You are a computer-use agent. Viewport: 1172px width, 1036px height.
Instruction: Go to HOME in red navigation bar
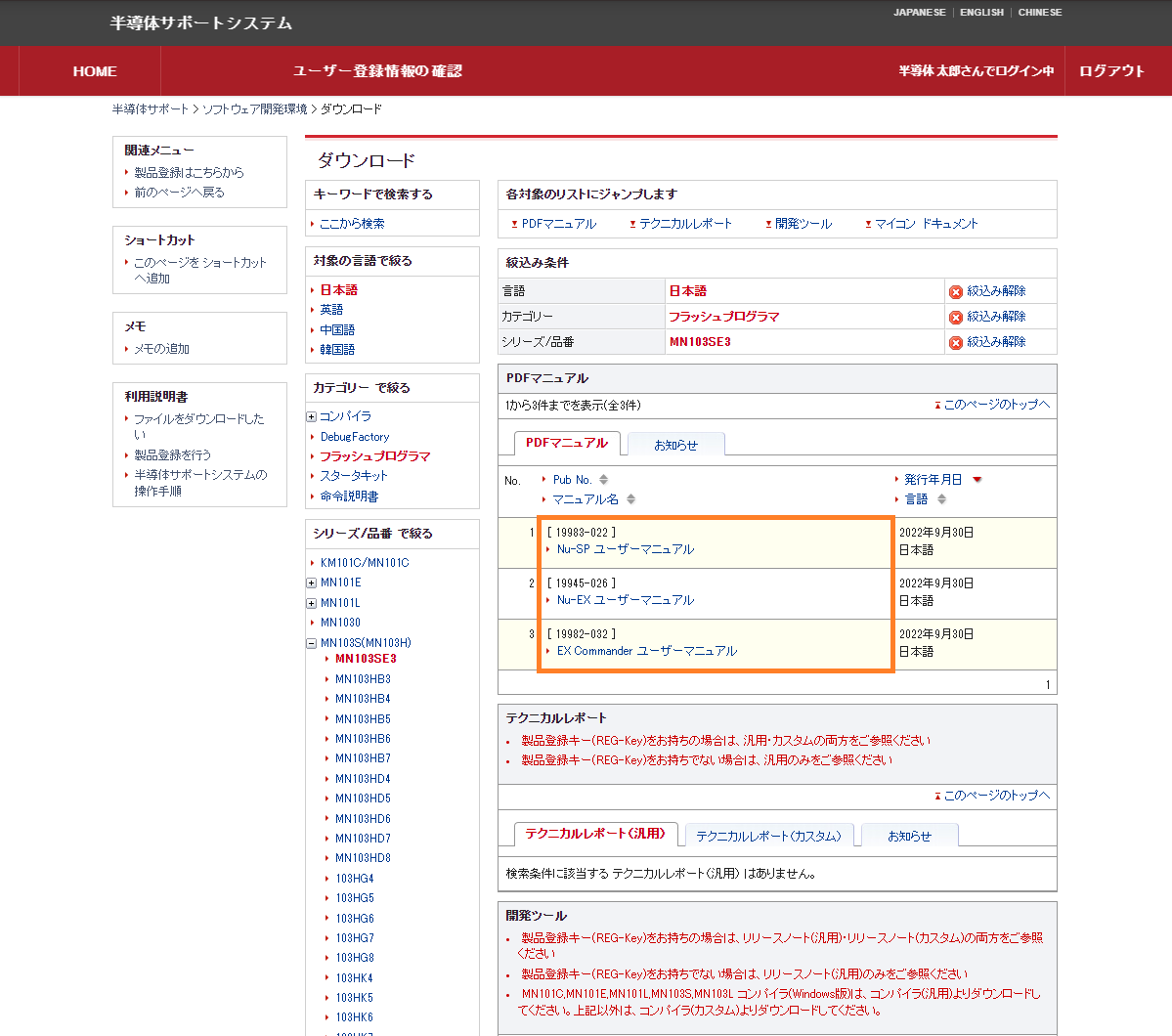click(95, 71)
